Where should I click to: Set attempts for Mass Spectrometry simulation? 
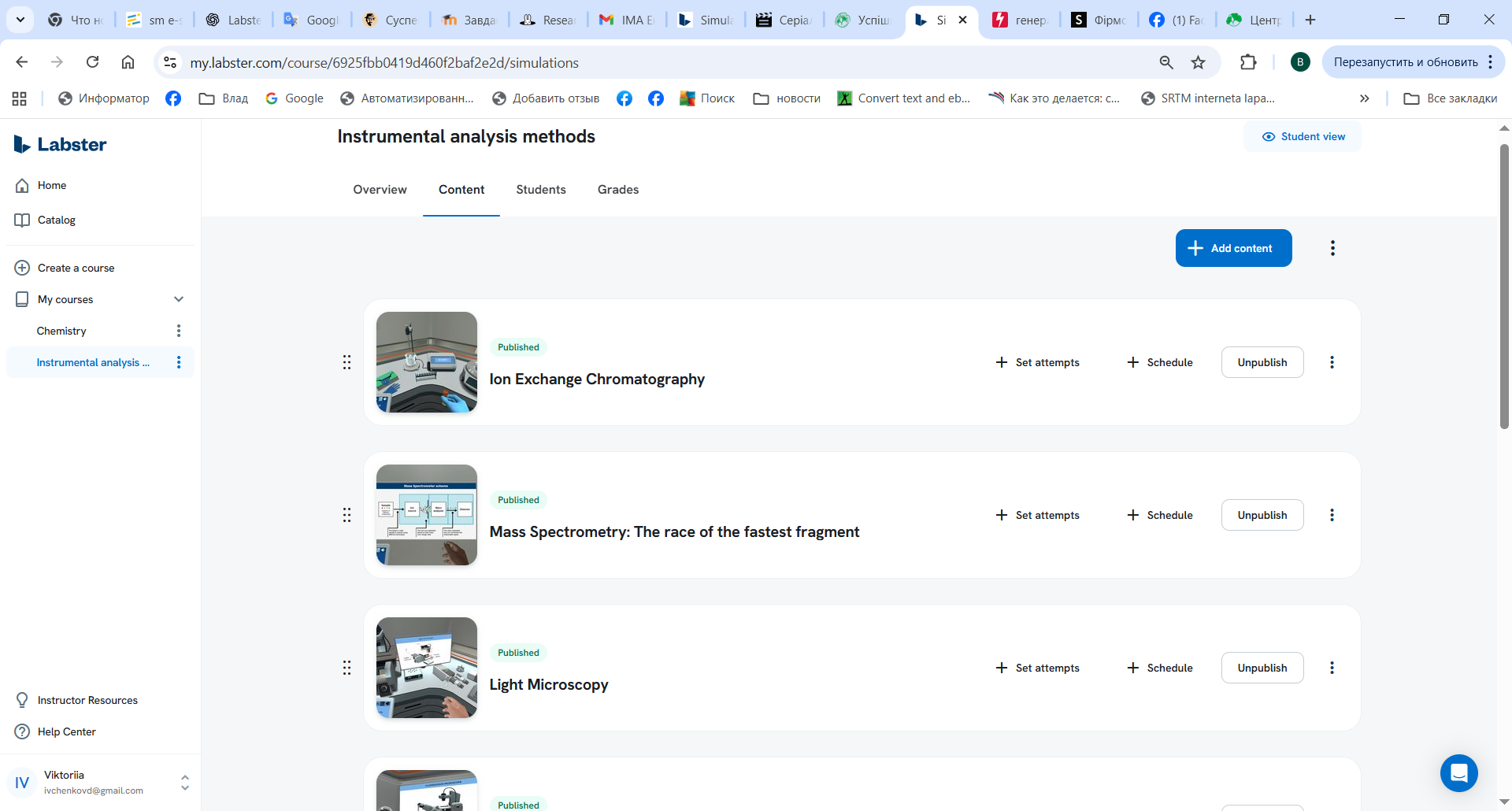1037,515
